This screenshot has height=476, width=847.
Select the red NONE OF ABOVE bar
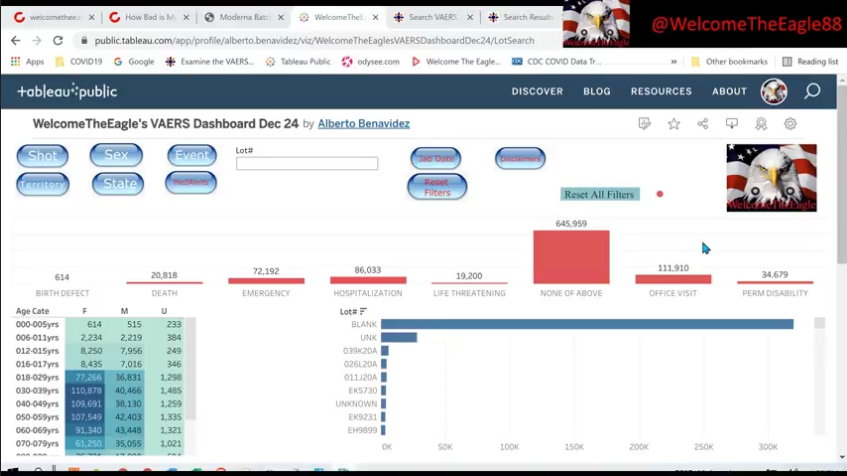(570, 257)
